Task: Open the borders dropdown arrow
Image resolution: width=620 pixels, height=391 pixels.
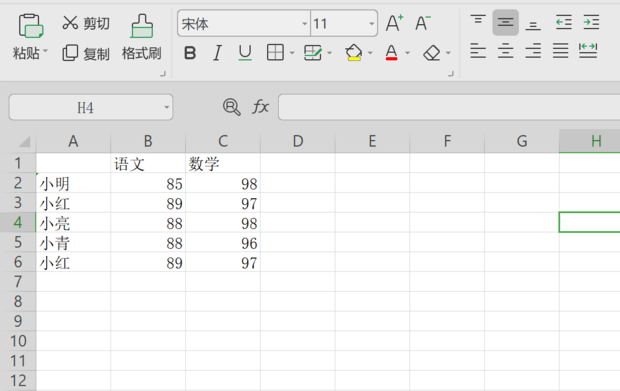Action: click(292, 53)
